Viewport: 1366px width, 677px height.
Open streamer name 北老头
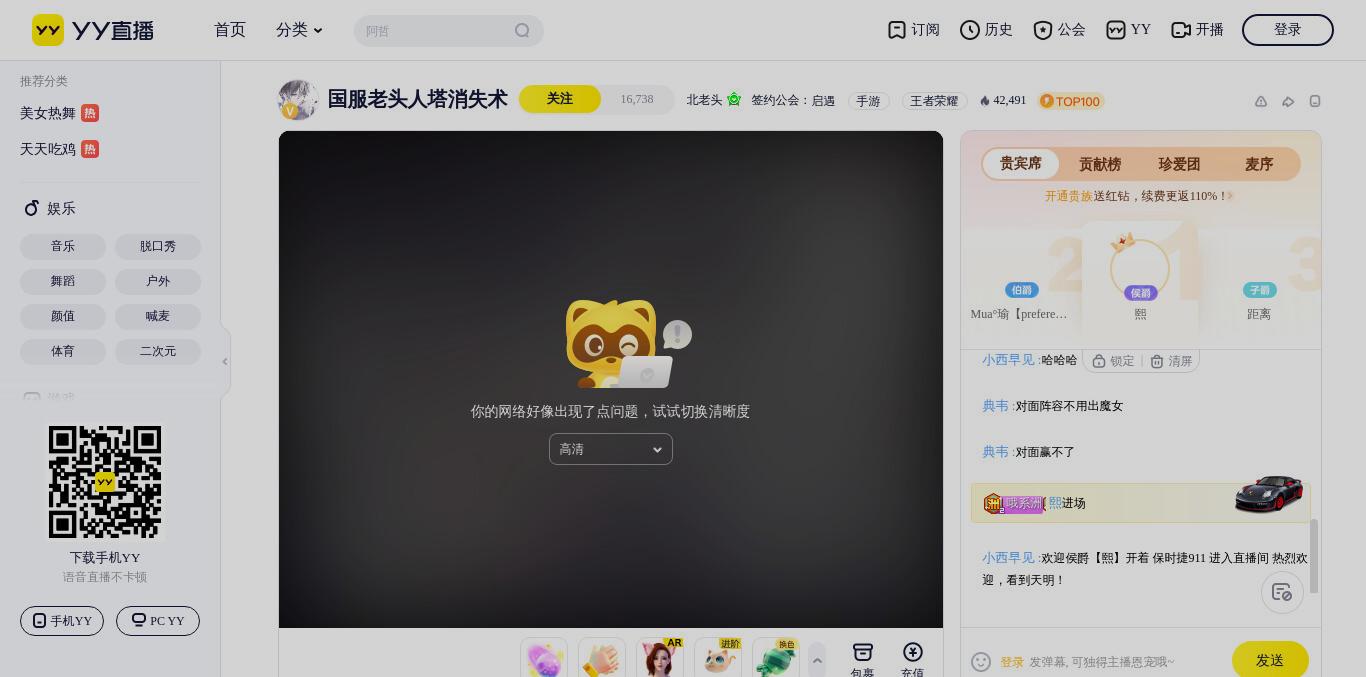[704, 100]
